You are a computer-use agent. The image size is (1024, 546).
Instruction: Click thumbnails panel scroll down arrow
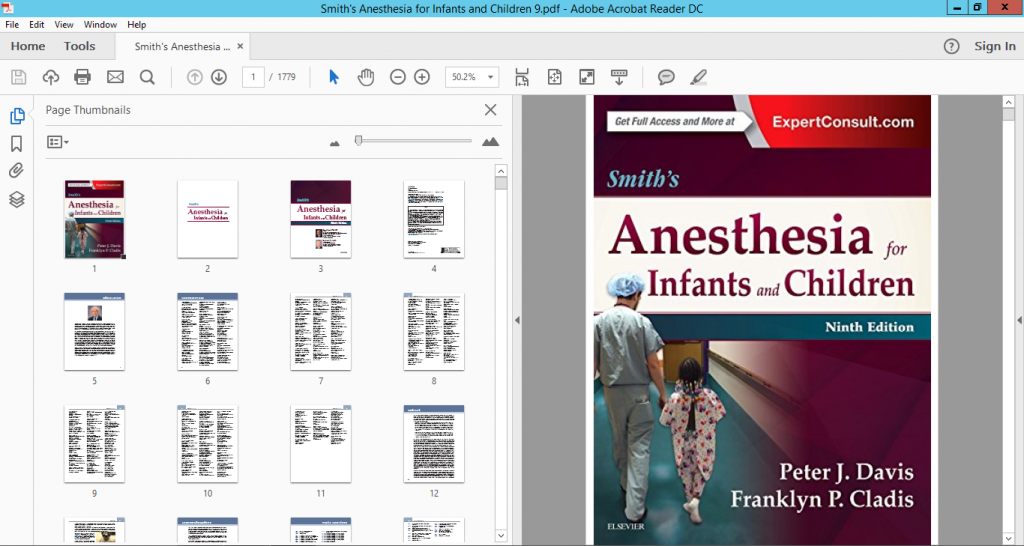pos(501,536)
